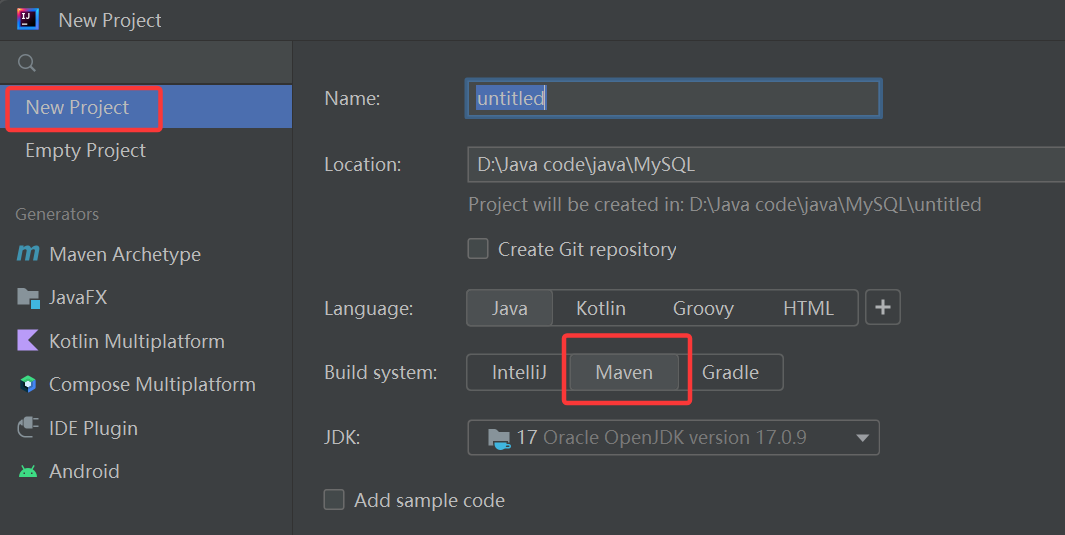Focus the sidebar search field

(146, 62)
